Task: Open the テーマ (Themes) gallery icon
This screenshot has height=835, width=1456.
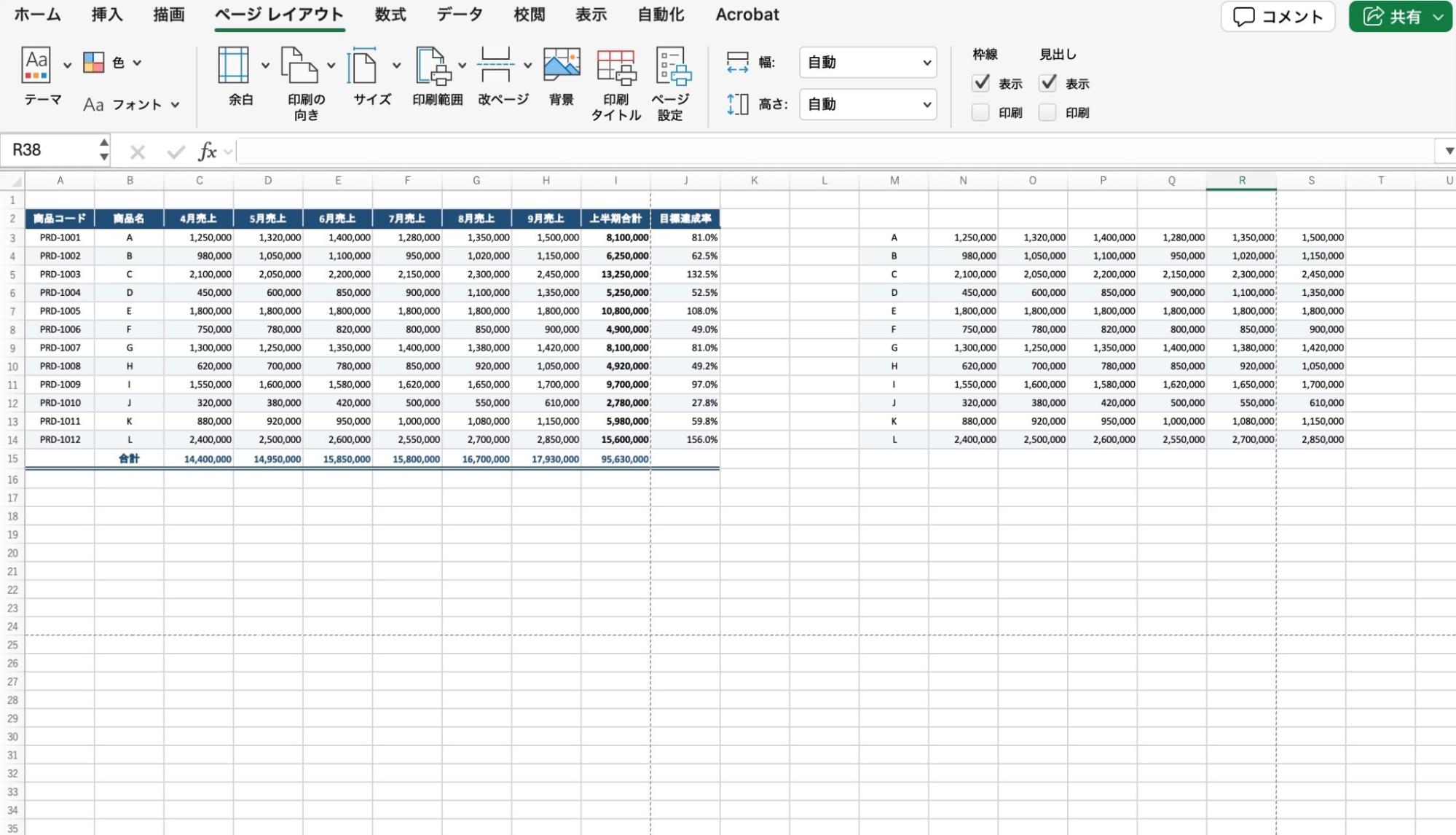Action: [36, 64]
